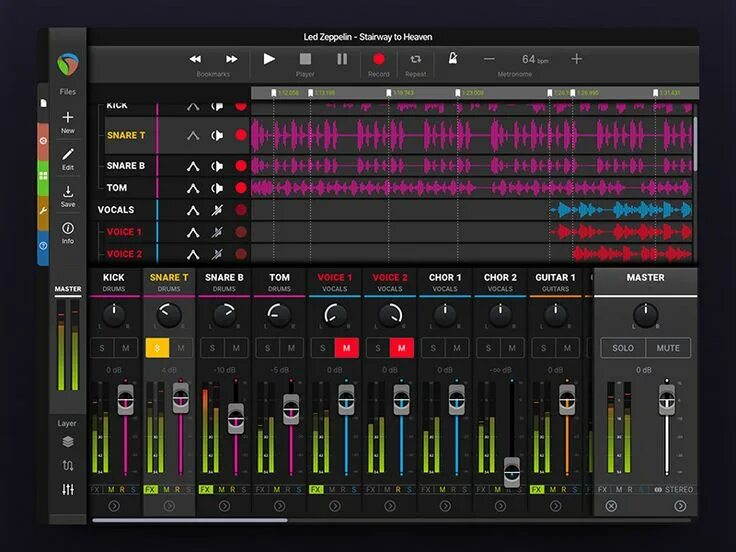
Task: Disarm recording on TOM track
Action: pyautogui.click(x=241, y=188)
